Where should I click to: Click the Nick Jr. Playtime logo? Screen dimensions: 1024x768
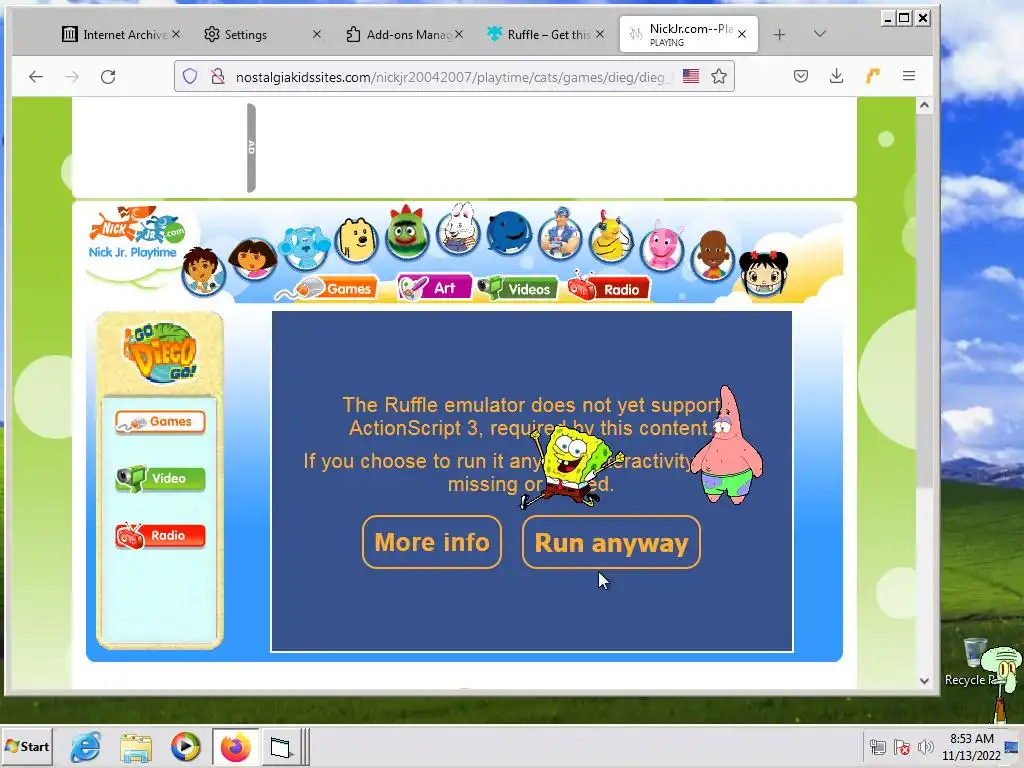click(136, 233)
